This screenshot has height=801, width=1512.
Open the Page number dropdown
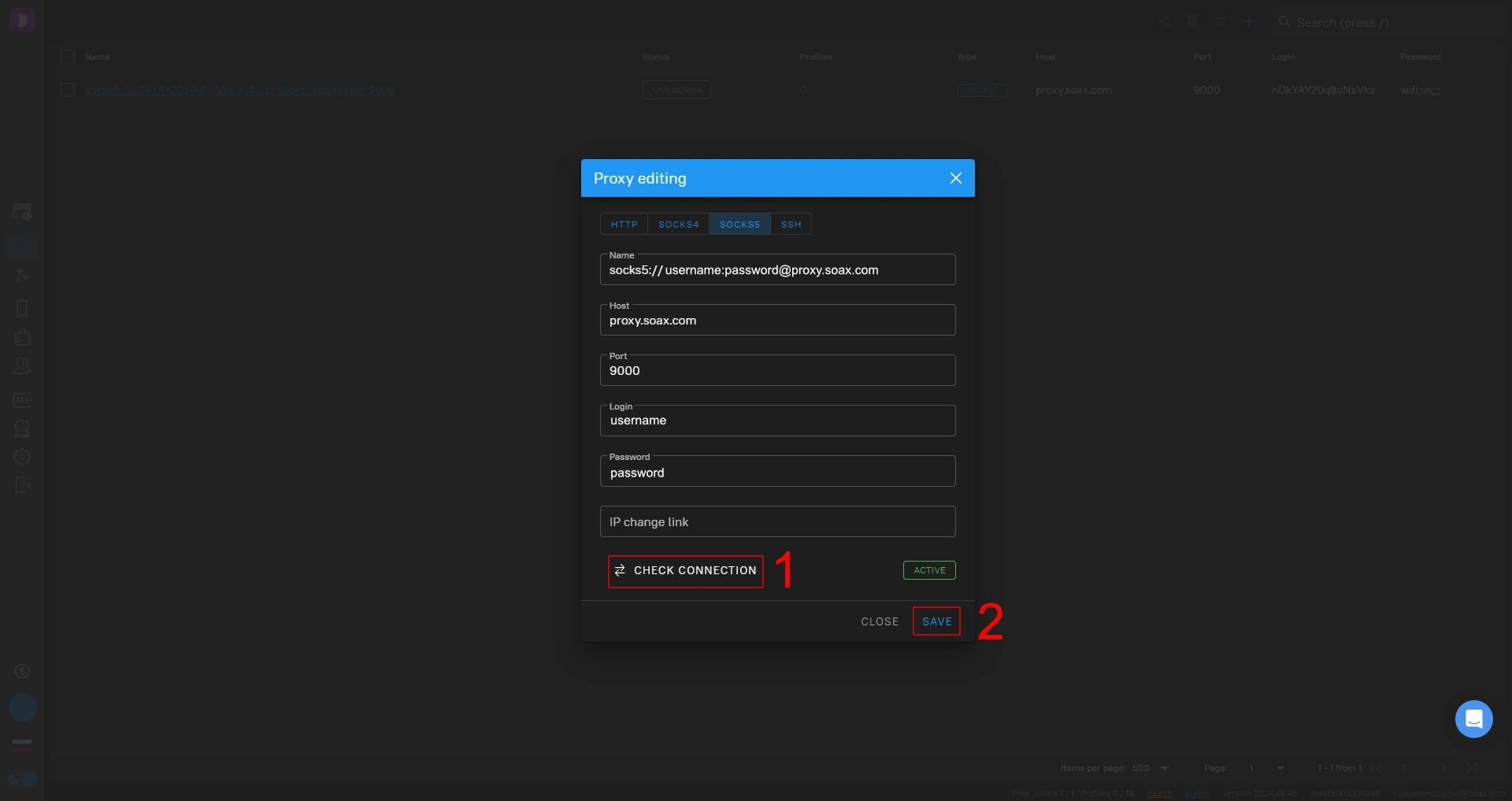point(1280,768)
